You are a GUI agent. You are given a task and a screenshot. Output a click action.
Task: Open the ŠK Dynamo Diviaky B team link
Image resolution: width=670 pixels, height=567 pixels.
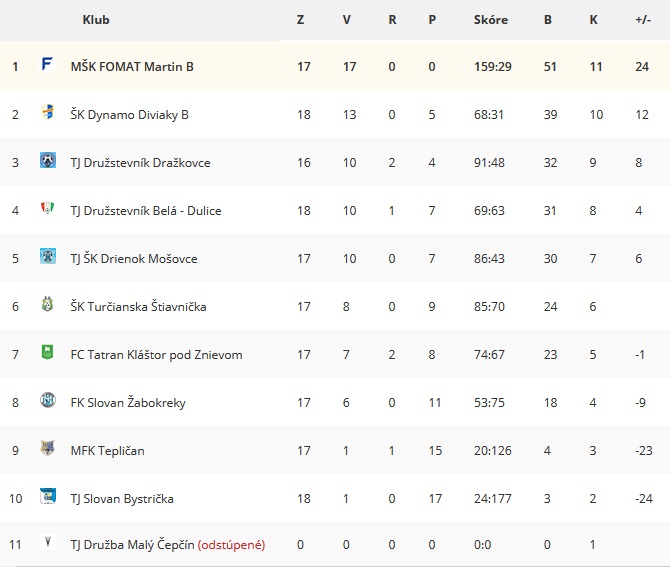pyautogui.click(x=129, y=115)
